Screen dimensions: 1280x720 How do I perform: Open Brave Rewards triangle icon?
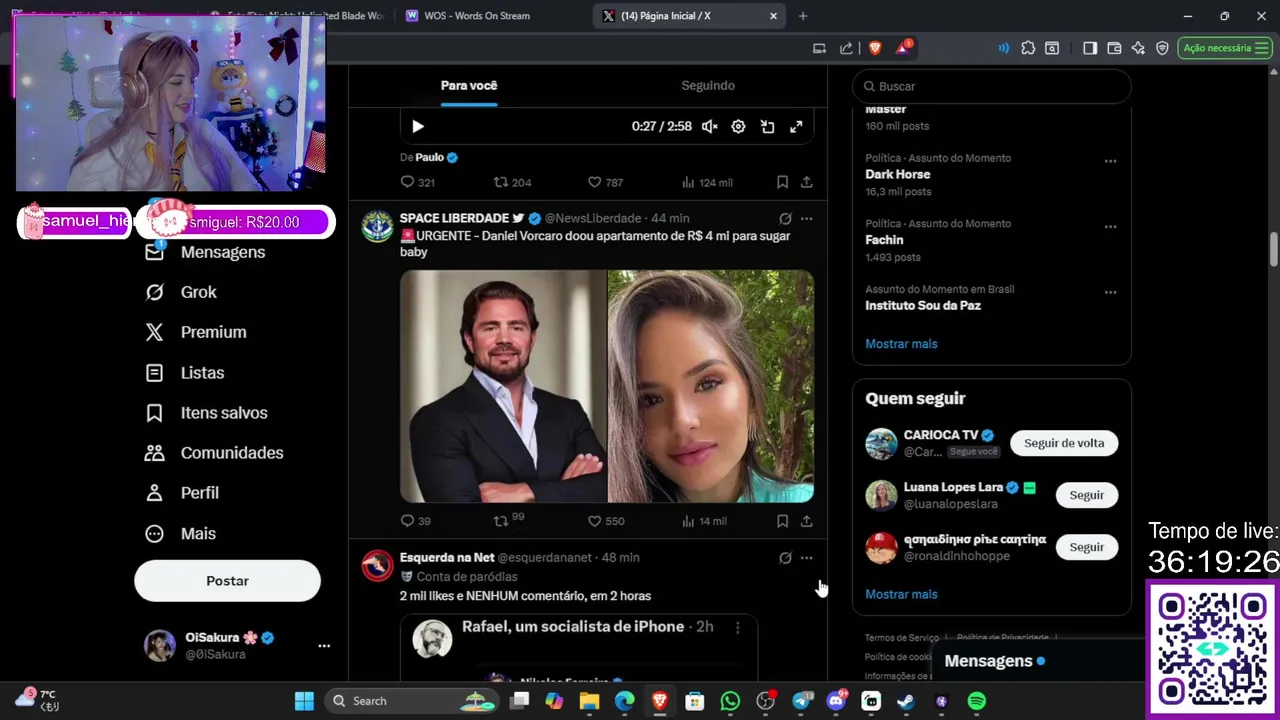(x=903, y=48)
